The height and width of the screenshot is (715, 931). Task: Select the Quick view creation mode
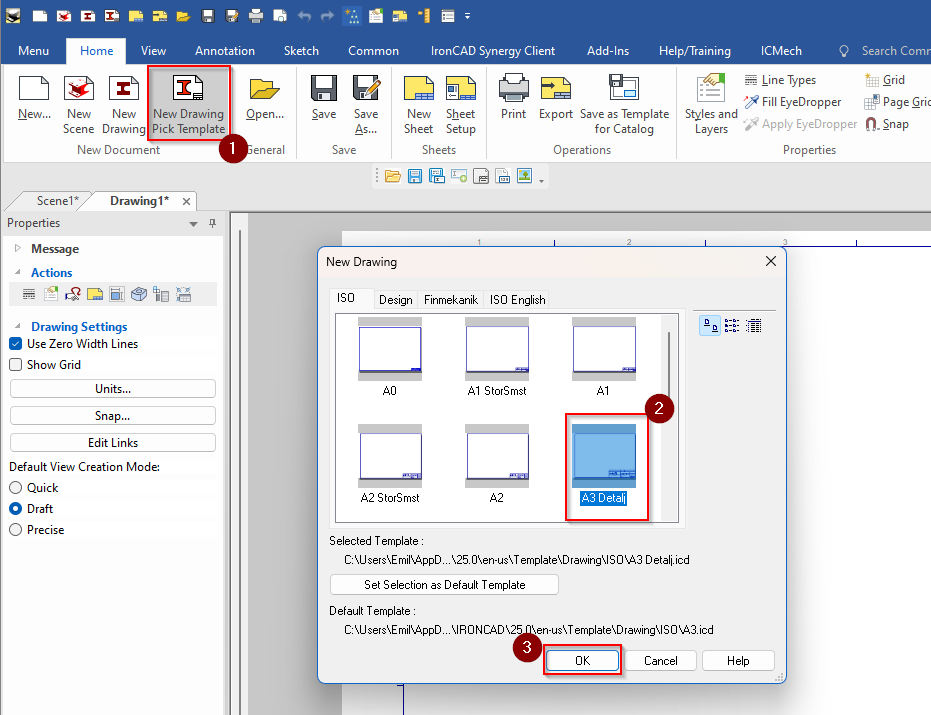(16, 488)
